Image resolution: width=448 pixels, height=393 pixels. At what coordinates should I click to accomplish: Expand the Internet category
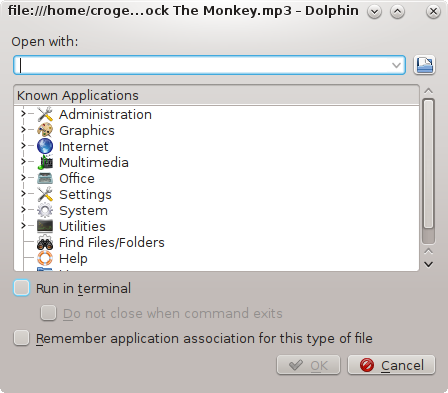coord(23,146)
